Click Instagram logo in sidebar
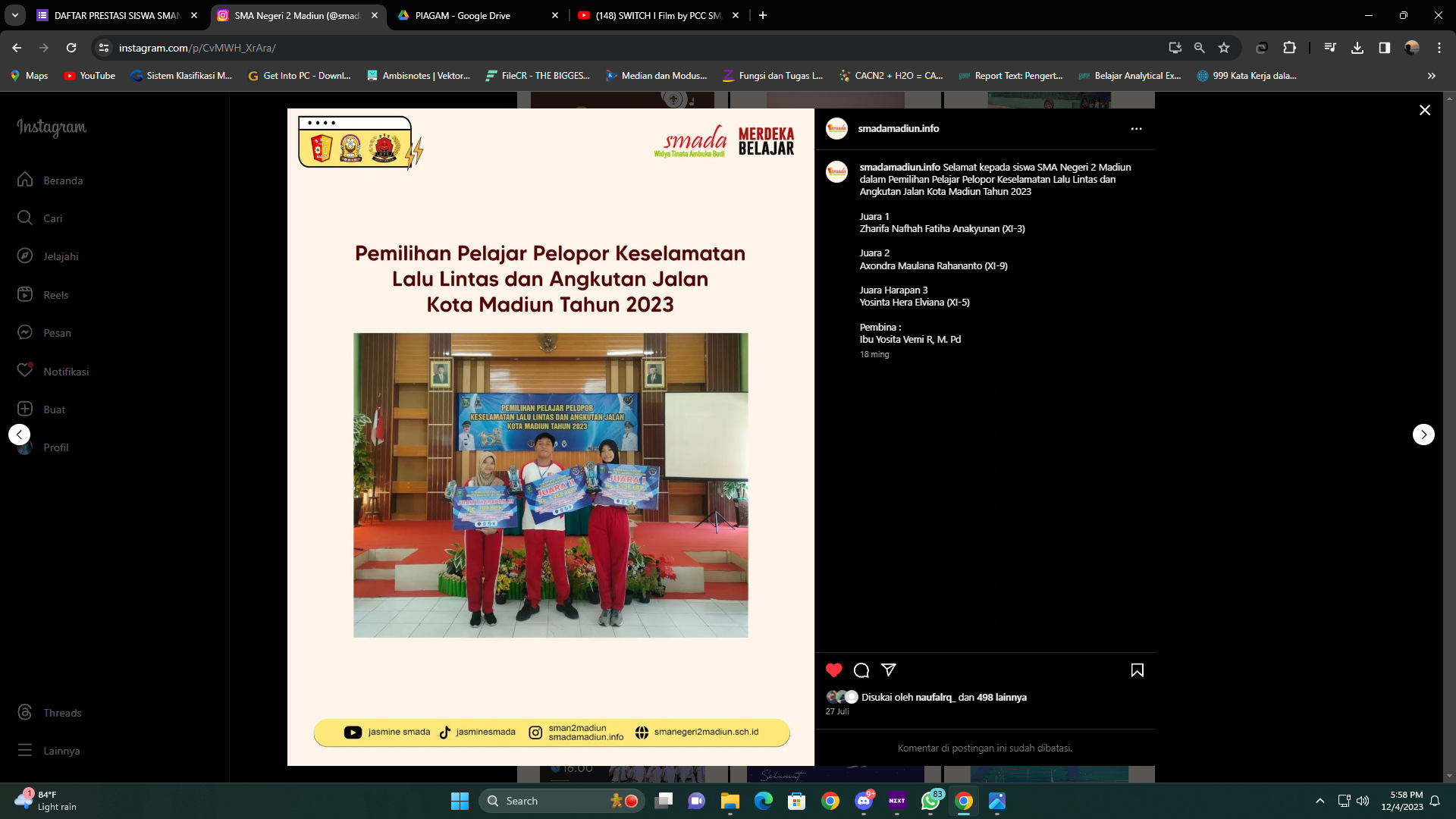This screenshot has width=1456, height=819. click(x=52, y=127)
